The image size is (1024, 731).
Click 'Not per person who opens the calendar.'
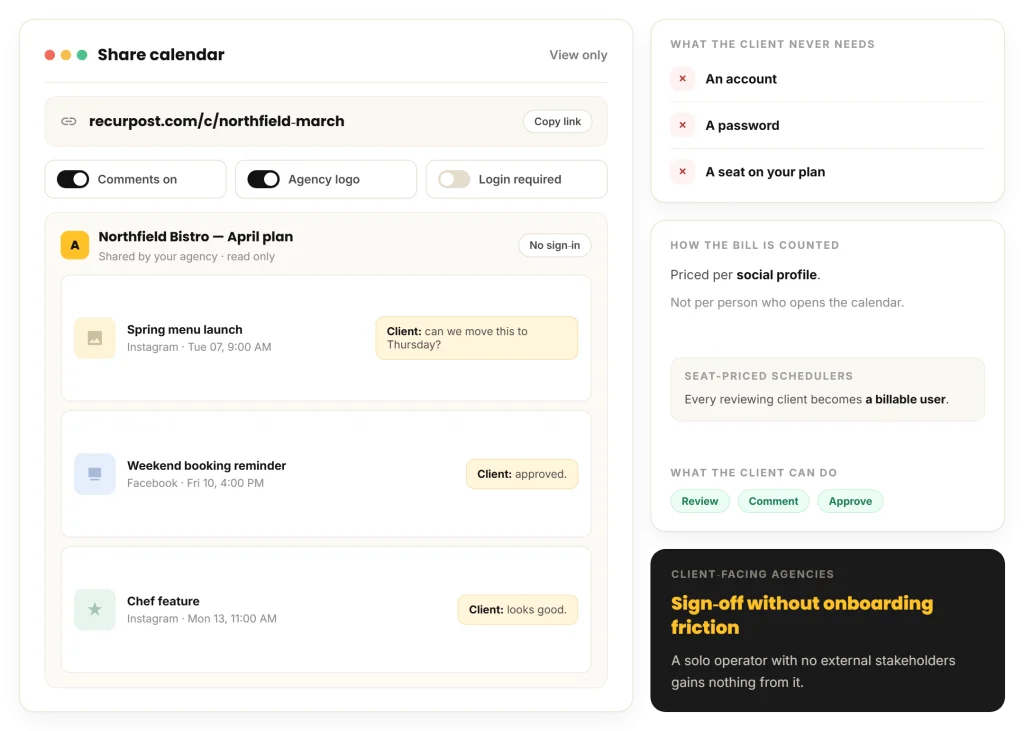(787, 302)
